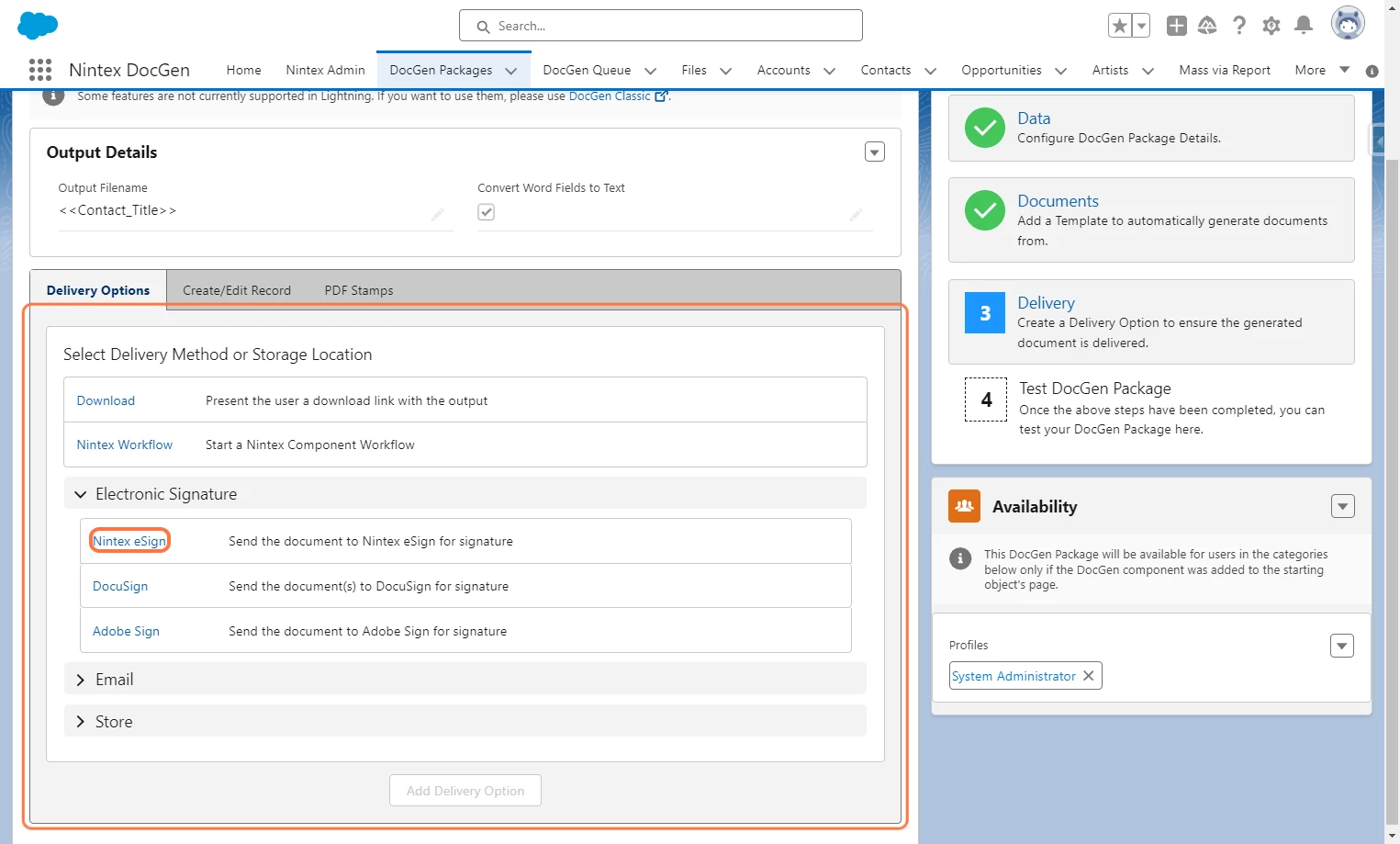Expand the right-edge collapsed utility panel handle

1378,141
